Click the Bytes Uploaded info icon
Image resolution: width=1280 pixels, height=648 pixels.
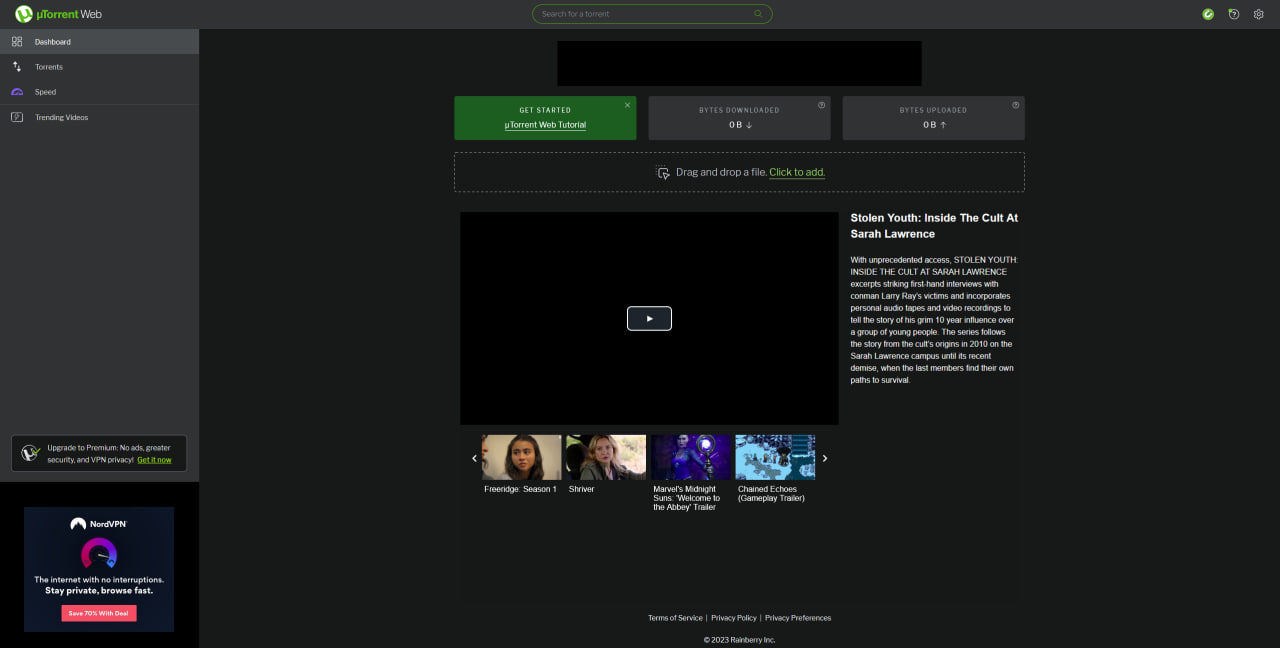coord(1016,105)
